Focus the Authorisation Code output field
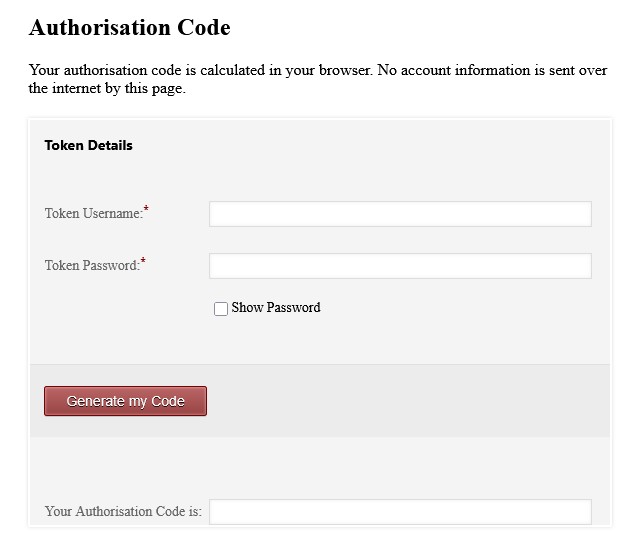 [400, 512]
